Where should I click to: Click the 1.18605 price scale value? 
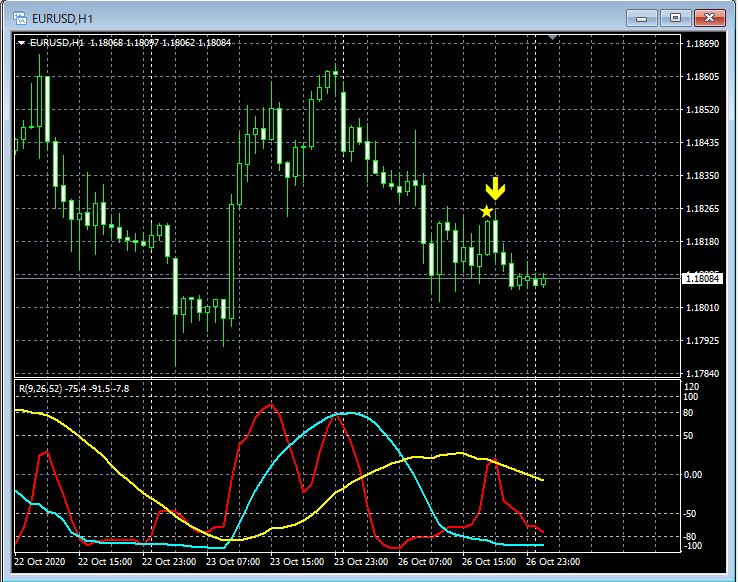click(x=703, y=77)
